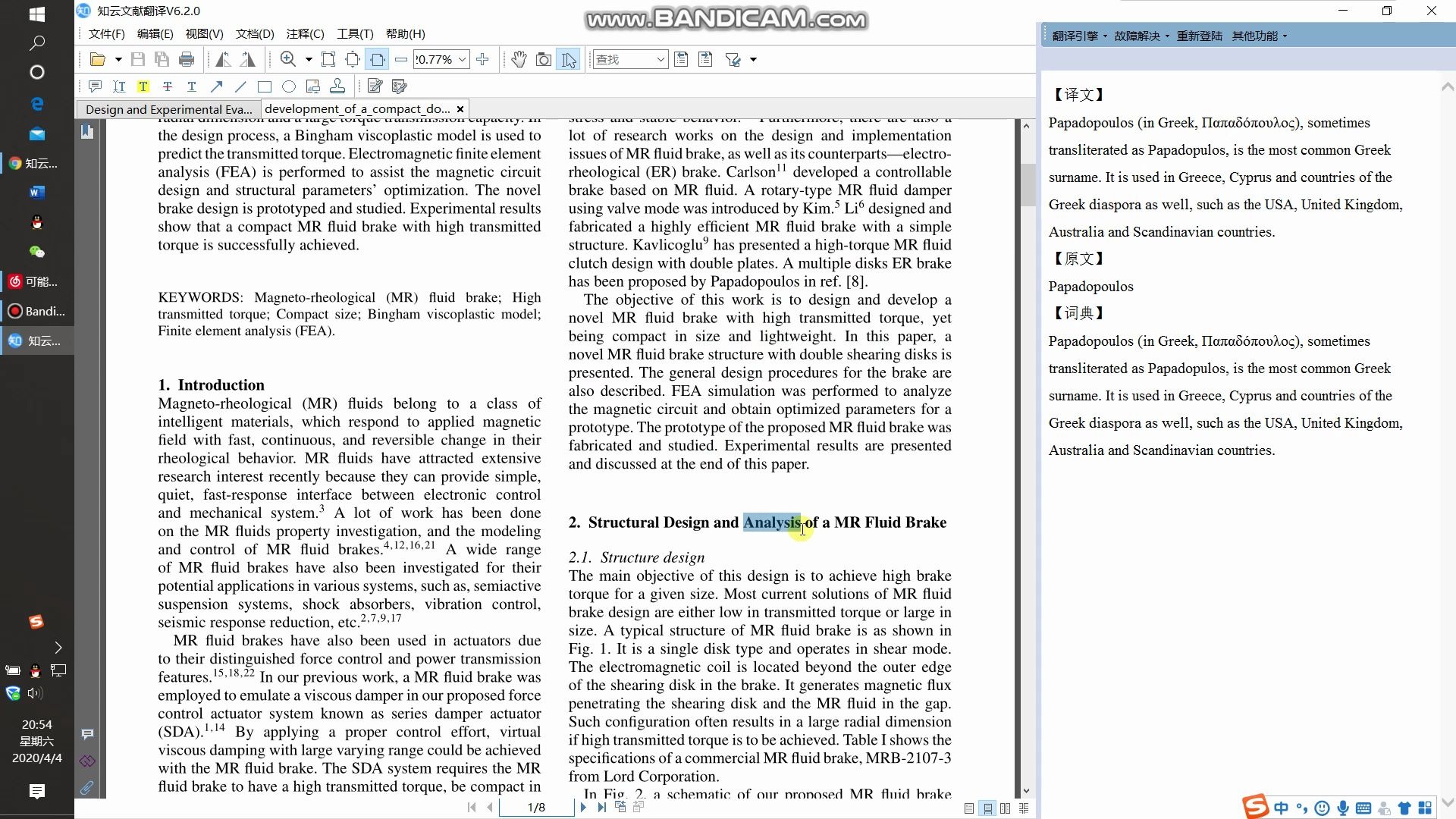Show the bookmarks side panel
This screenshot has height=819, width=1456.
(87, 132)
